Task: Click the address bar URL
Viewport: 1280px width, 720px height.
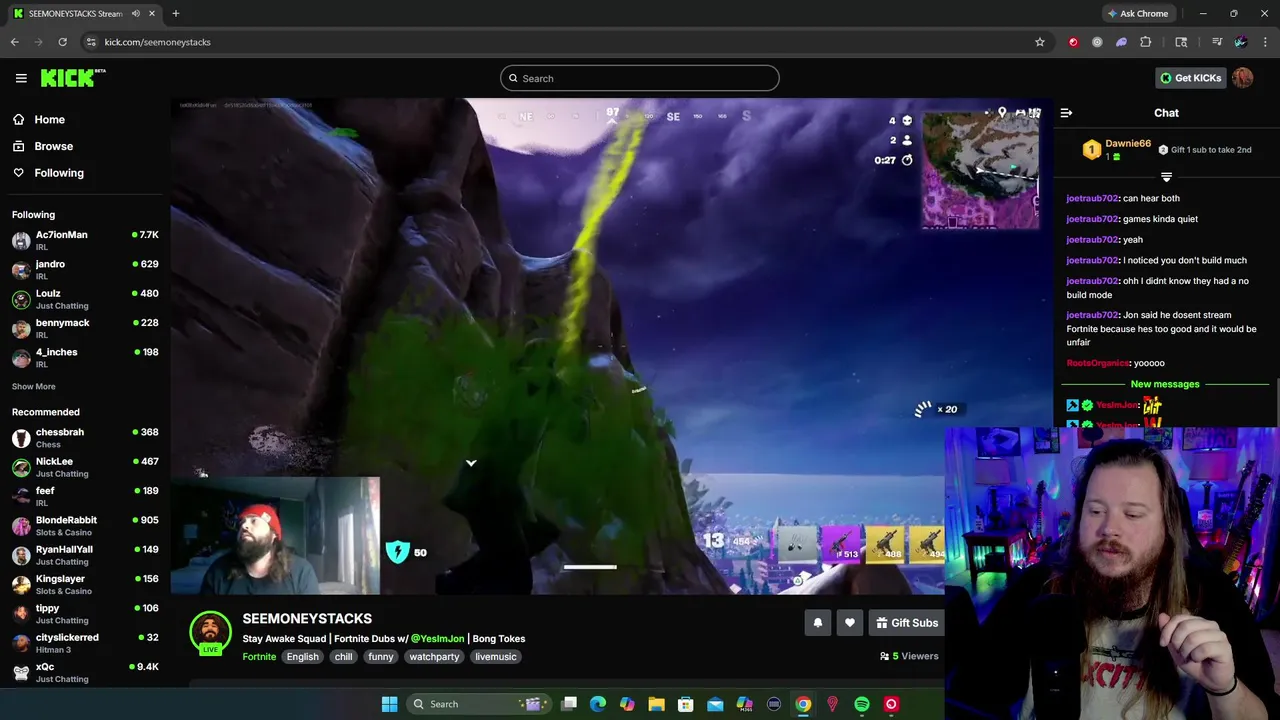Action: 157,42
